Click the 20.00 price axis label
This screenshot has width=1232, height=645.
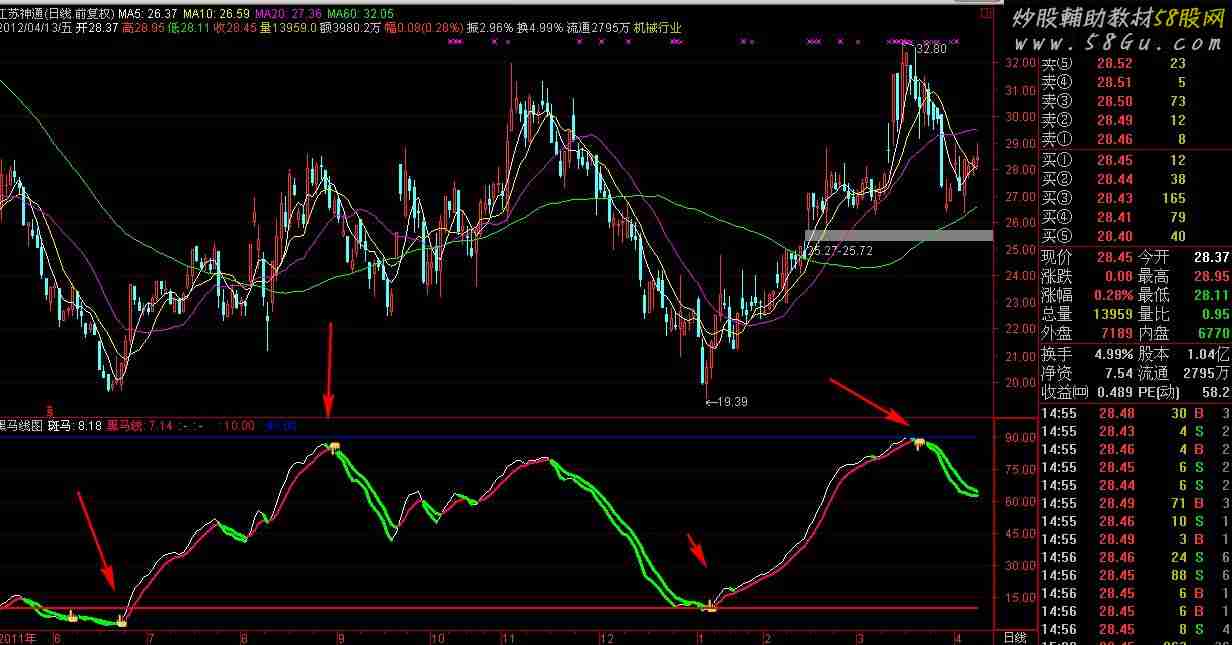click(1019, 383)
